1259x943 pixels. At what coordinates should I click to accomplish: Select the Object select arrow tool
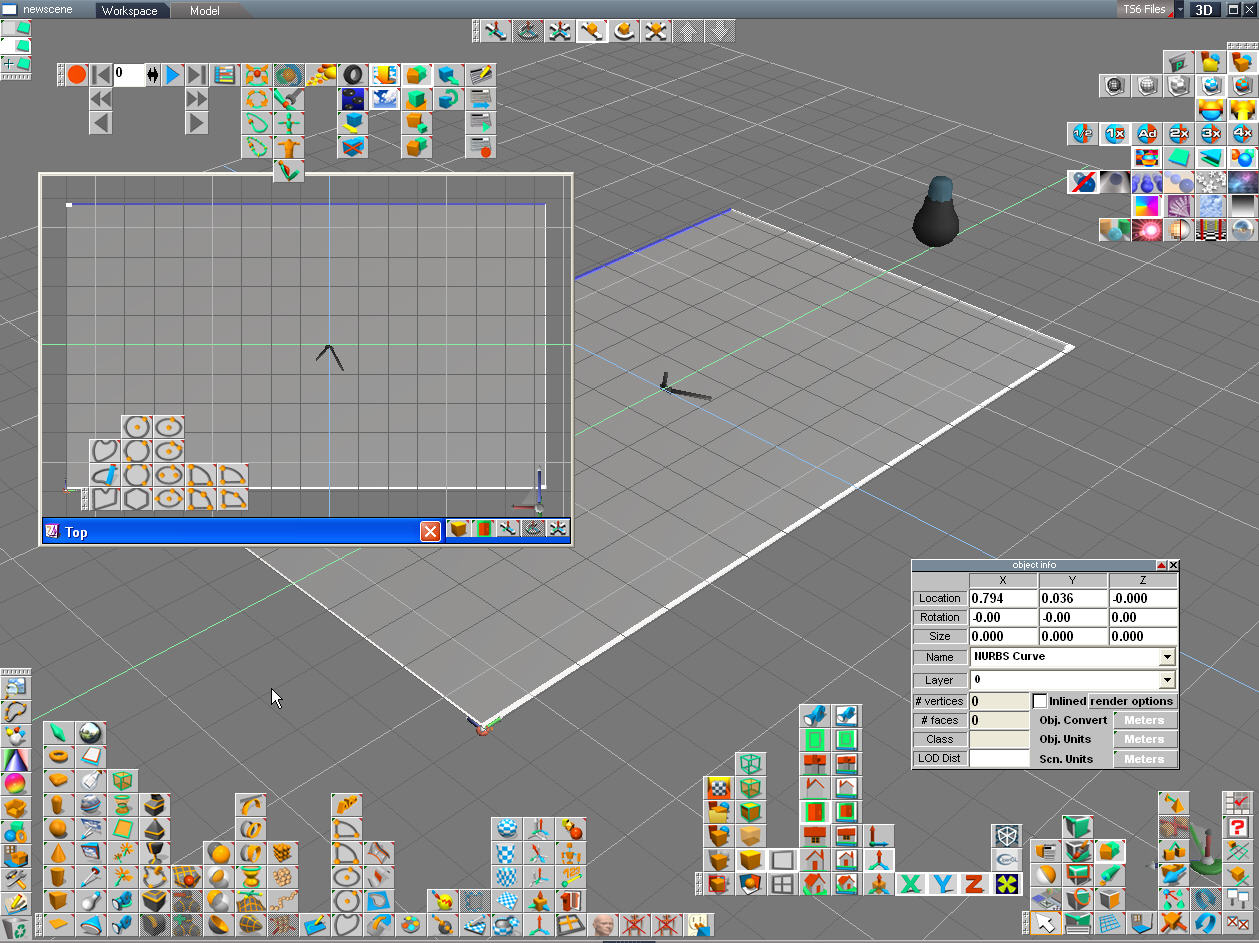pyautogui.click(x=1044, y=923)
